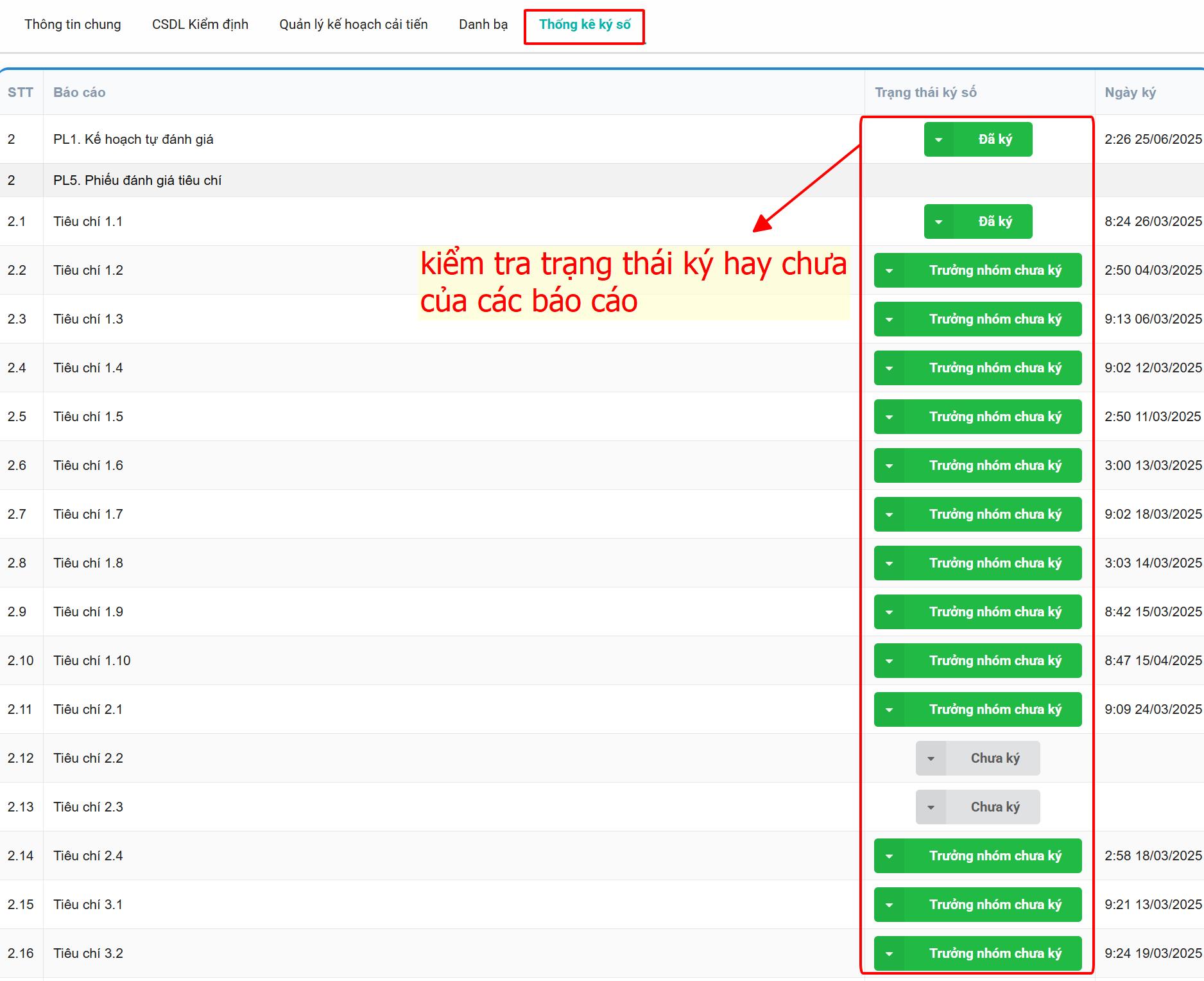
Task: Click Chưa ký button for Tiêu chí 2.2
Action: click(x=994, y=758)
